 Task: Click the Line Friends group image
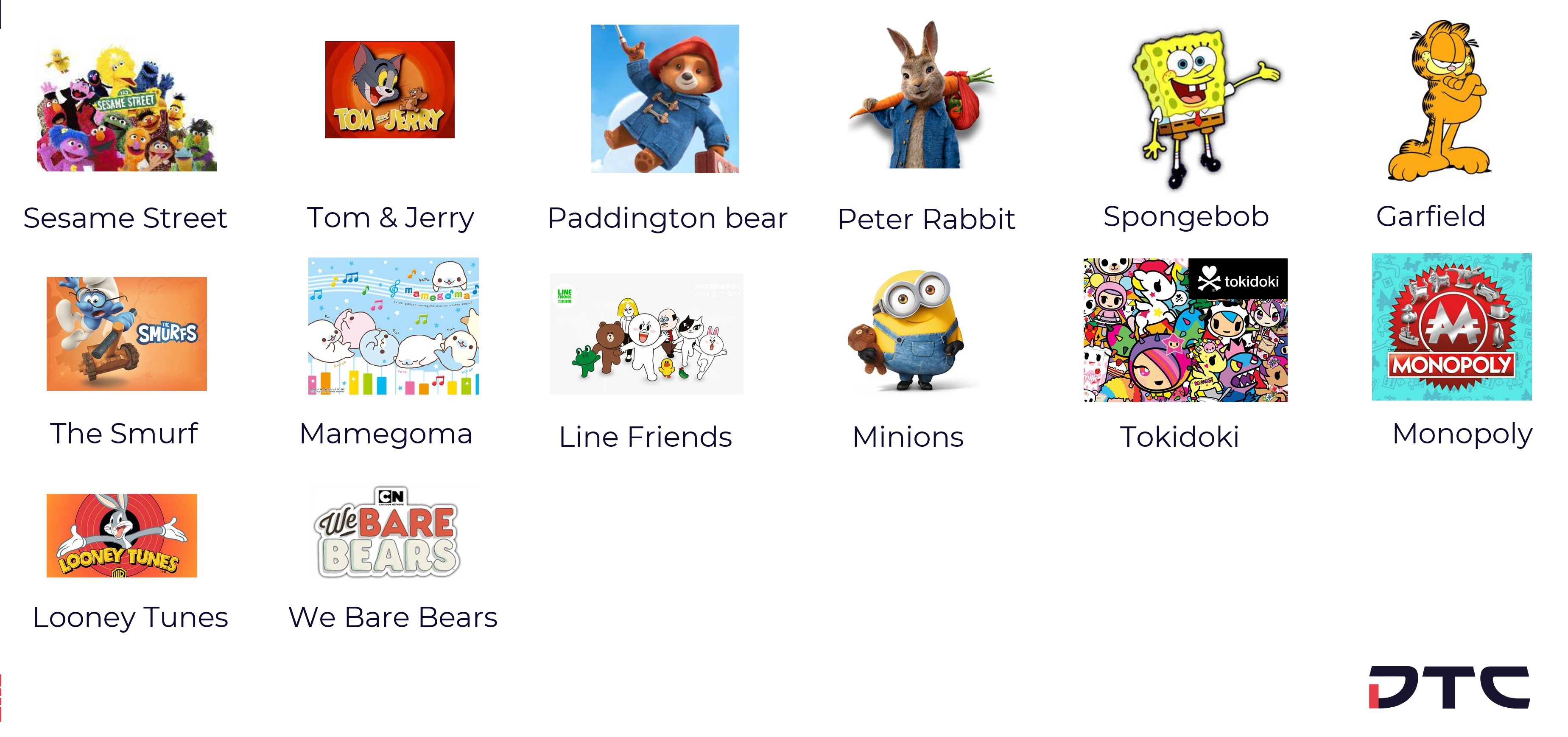click(646, 334)
